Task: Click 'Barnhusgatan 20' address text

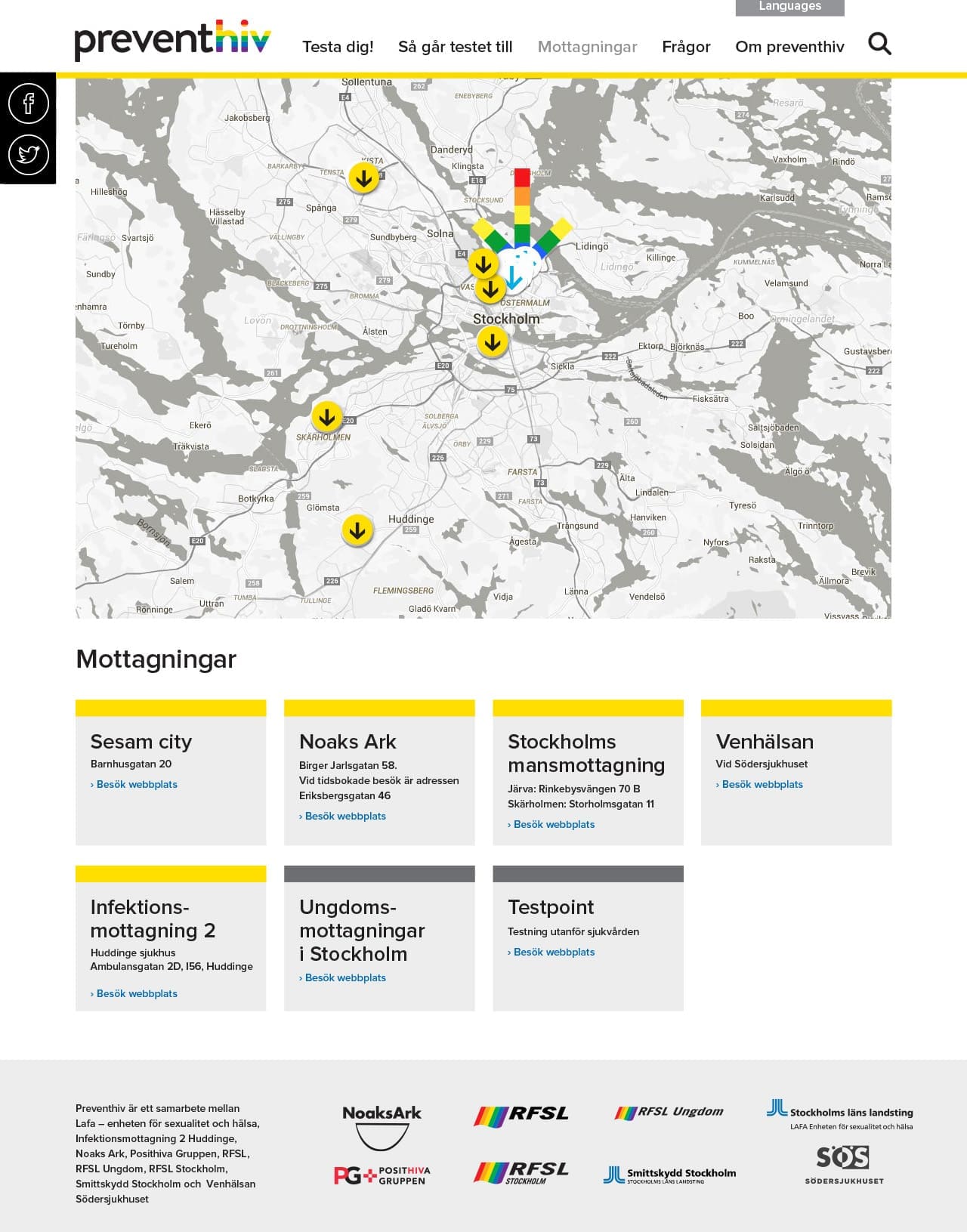Action: [x=131, y=764]
